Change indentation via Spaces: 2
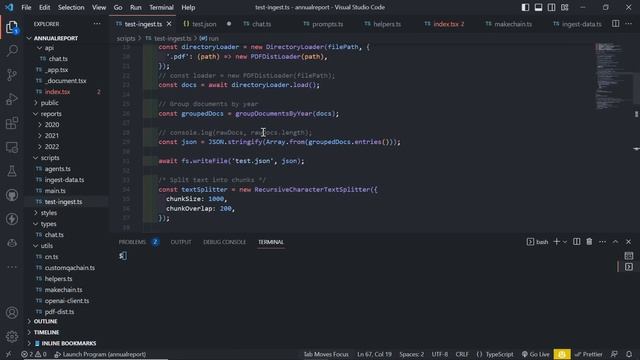Screen dimensions: 640x360 point(411,354)
